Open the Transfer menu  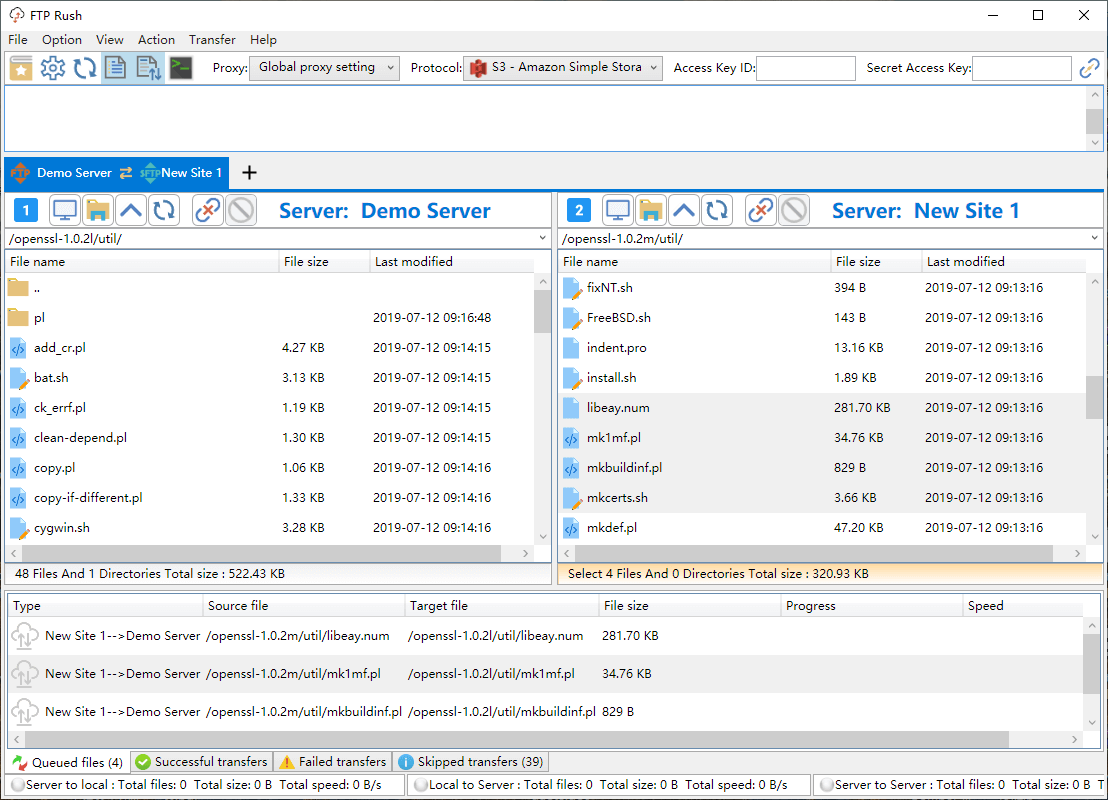click(x=211, y=39)
